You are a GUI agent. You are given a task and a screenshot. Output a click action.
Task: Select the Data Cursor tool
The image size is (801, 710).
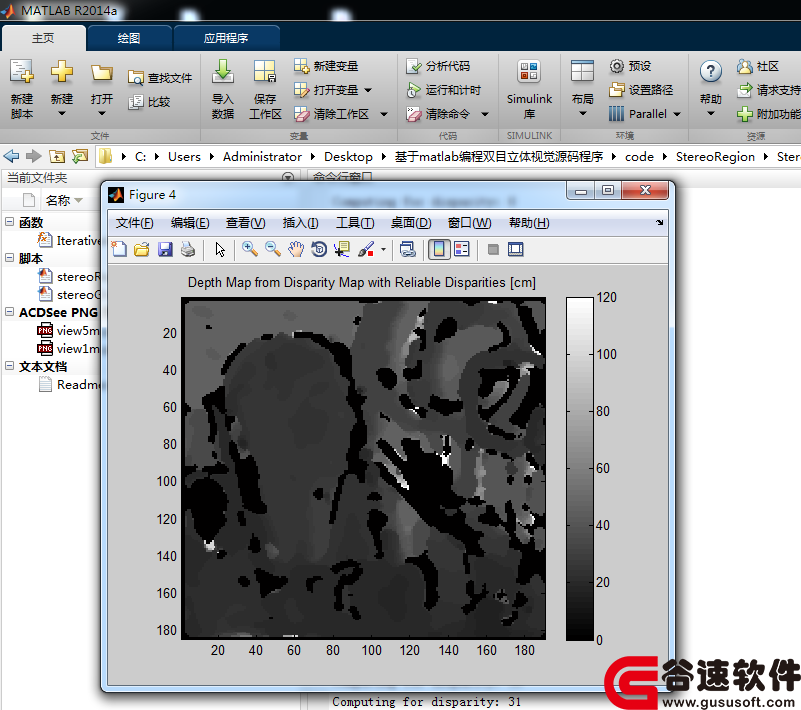(342, 249)
